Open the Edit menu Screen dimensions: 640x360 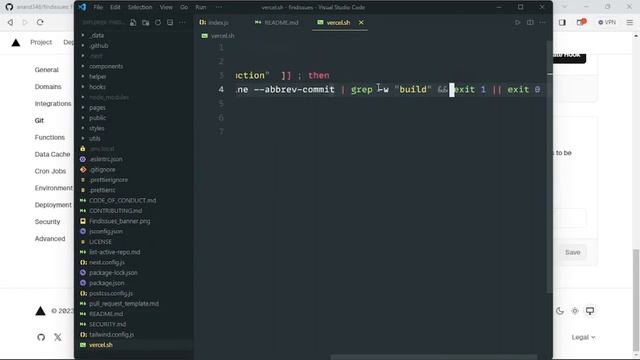115,7
